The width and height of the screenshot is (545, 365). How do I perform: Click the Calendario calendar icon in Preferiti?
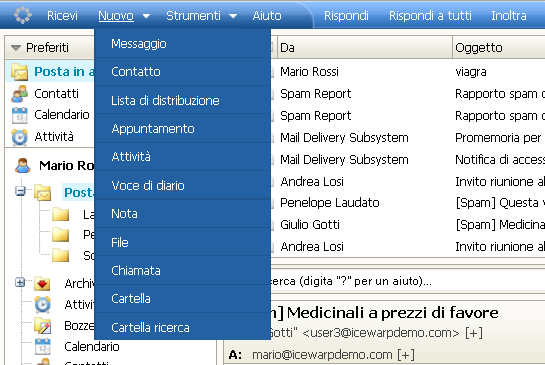click(19, 115)
